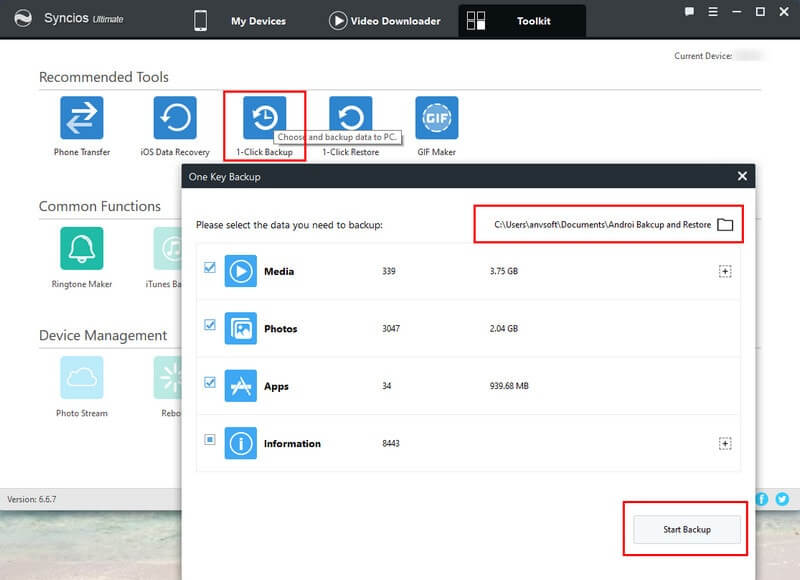800x580 pixels.
Task: Click the Photos count 3047
Action: tap(391, 329)
